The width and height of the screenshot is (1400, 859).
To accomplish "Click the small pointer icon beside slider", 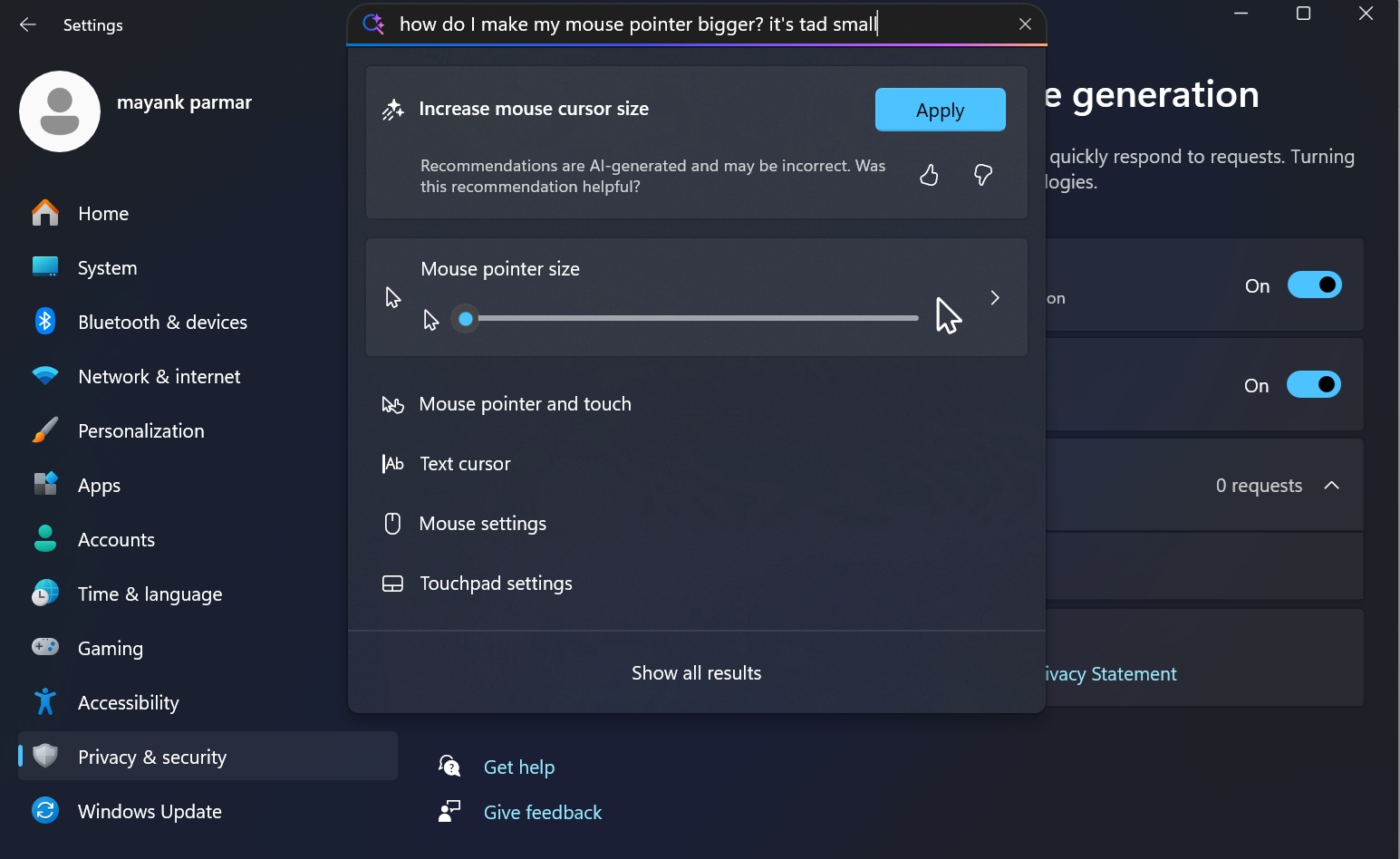I will pyautogui.click(x=431, y=320).
